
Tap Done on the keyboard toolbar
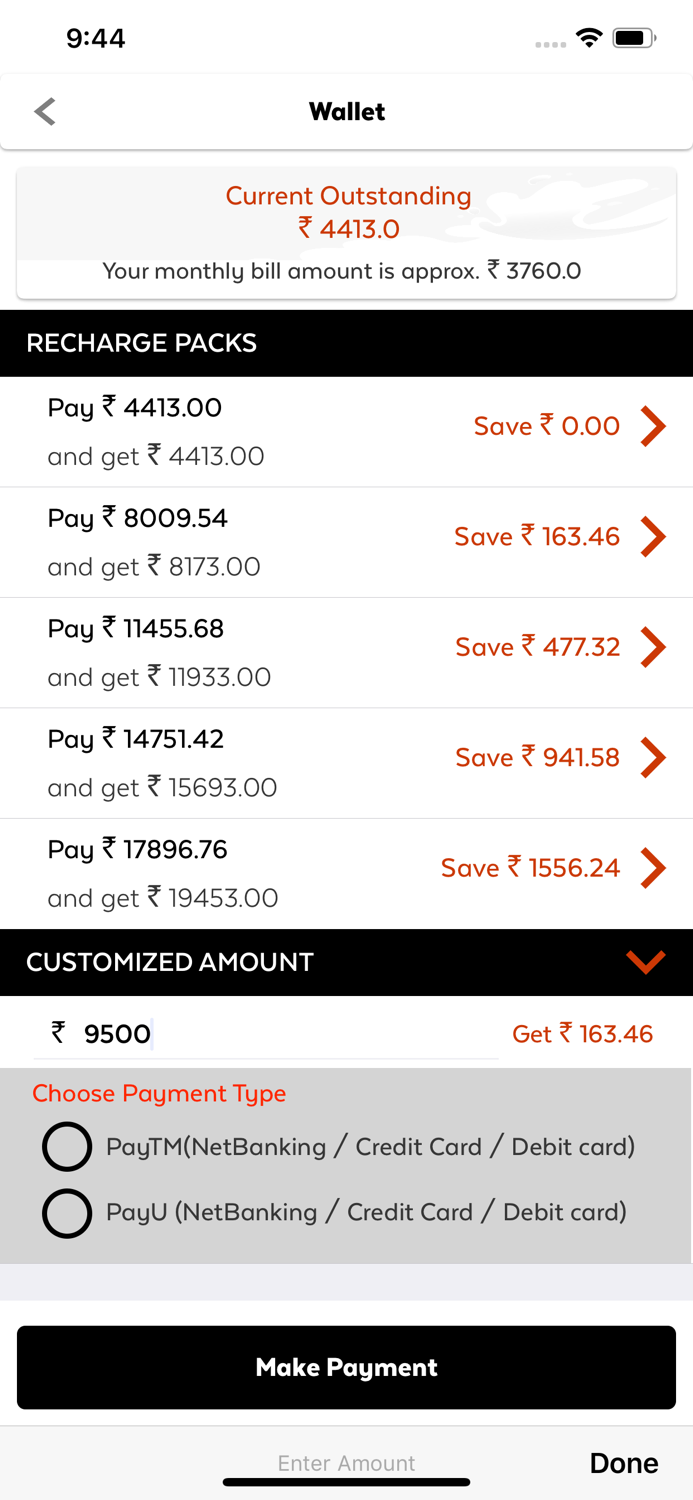623,1463
